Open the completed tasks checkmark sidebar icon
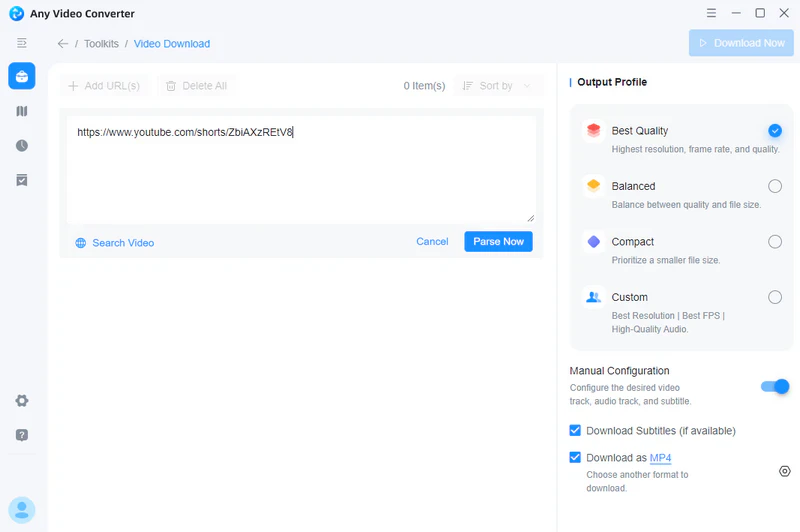 click(x=21, y=180)
